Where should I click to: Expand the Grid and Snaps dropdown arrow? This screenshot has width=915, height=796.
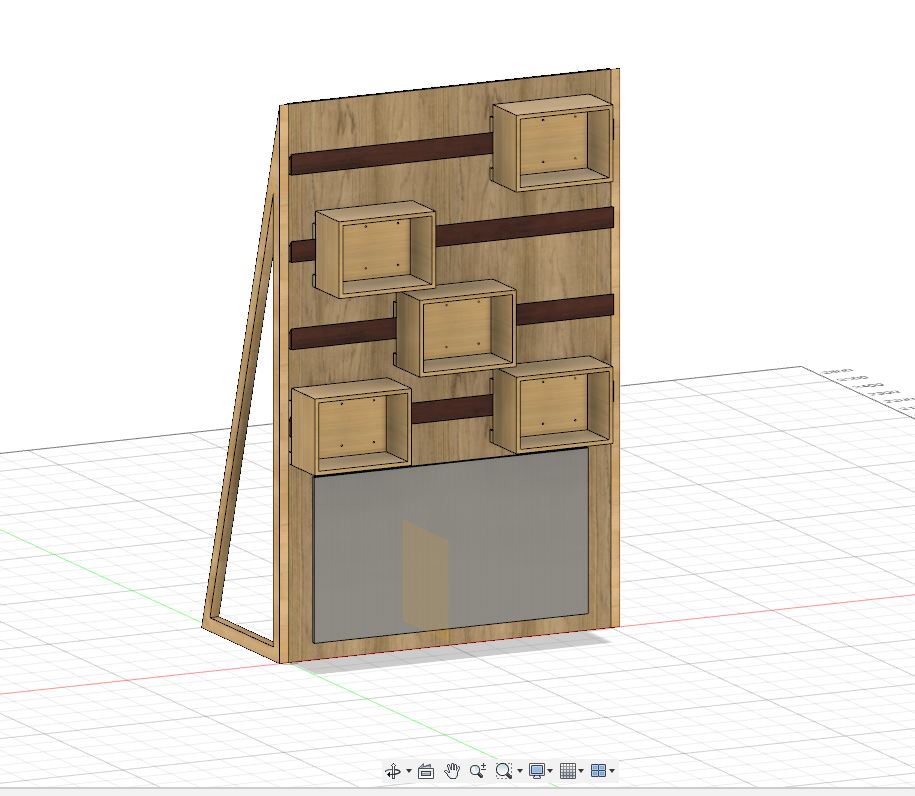tap(581, 771)
